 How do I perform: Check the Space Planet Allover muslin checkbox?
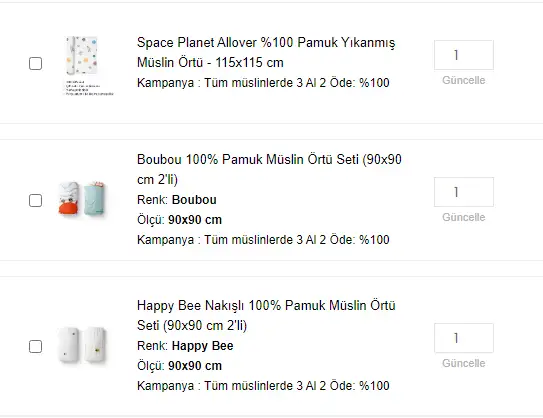(35, 63)
